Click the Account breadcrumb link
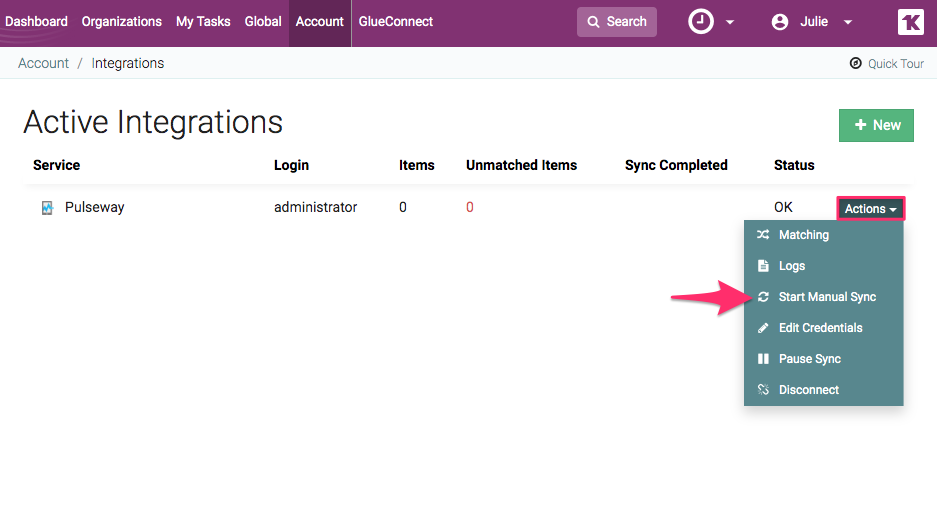 pos(43,63)
